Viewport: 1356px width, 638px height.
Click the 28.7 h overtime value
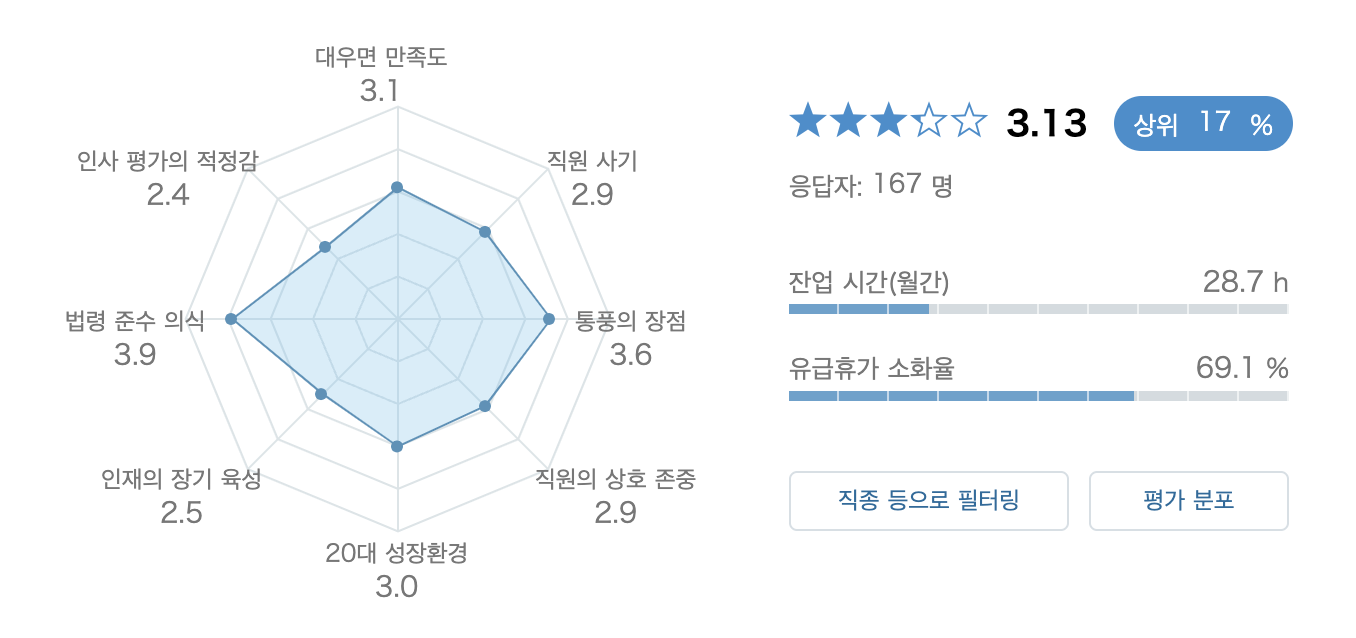(1245, 281)
